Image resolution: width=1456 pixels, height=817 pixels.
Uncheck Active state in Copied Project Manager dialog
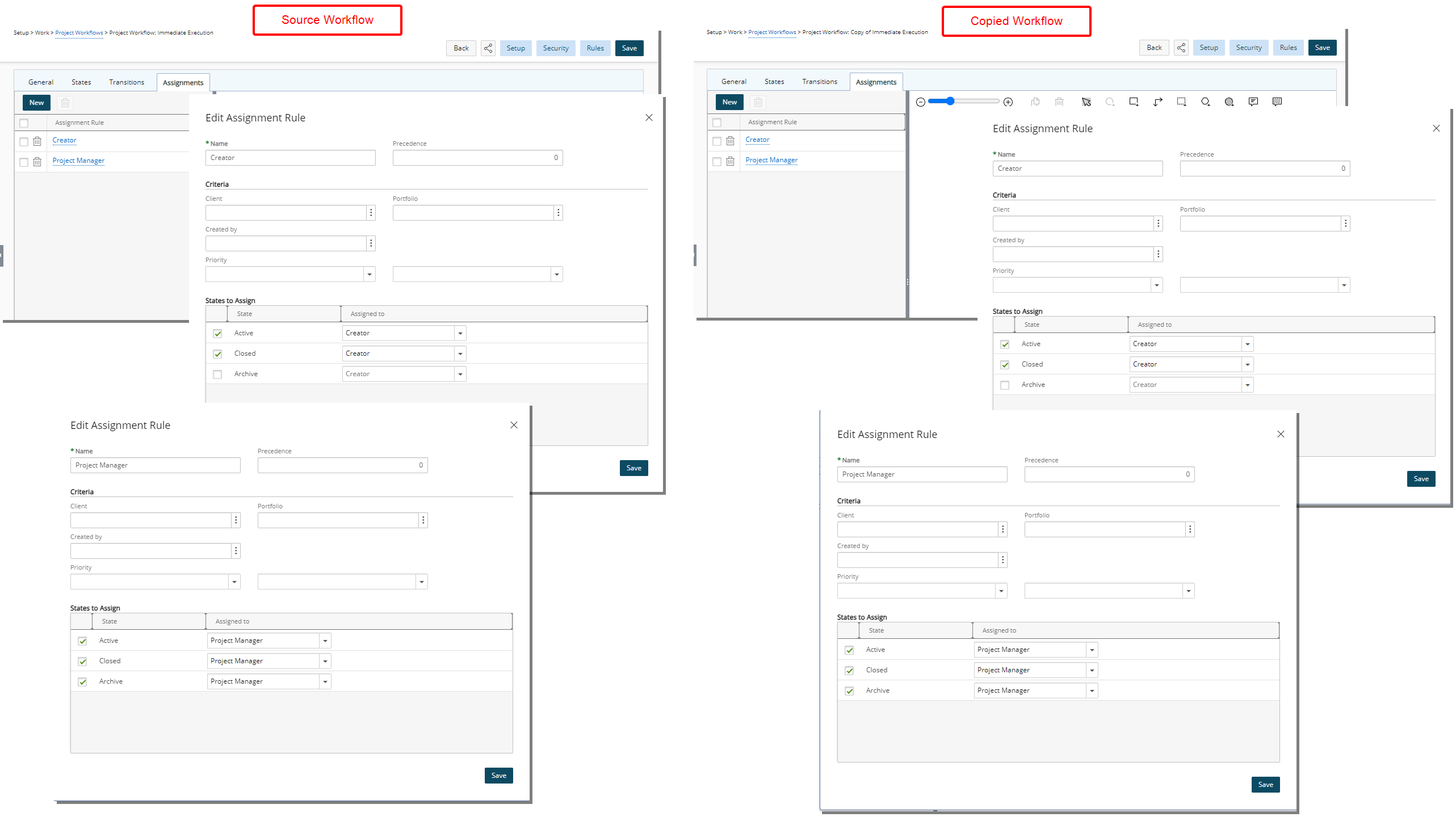849,650
